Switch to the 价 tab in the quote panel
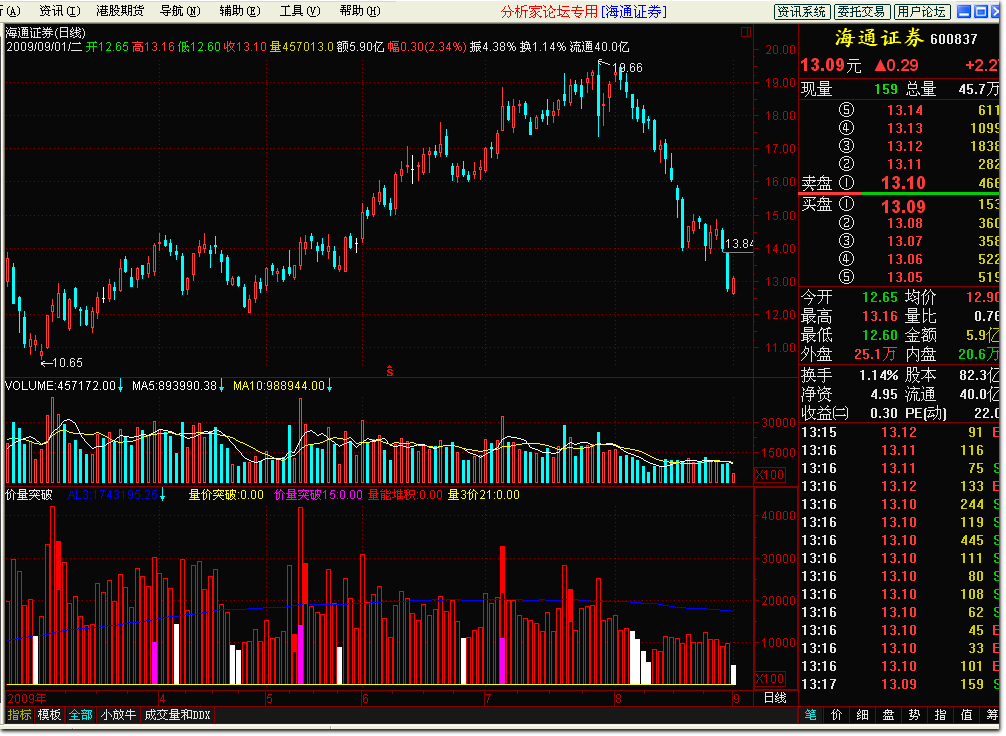This screenshot has width=1006, height=736. click(837, 715)
